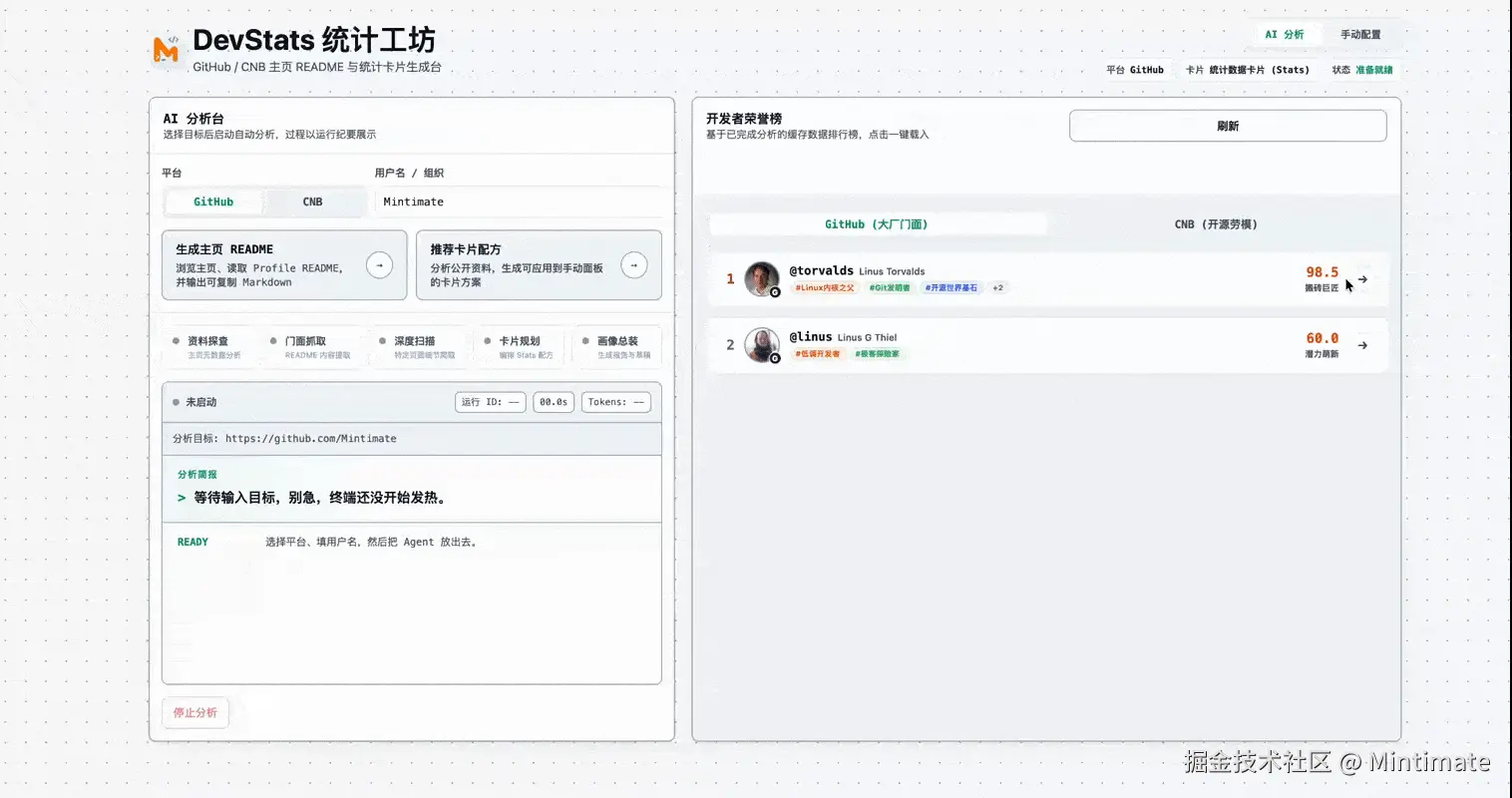Click the 卡片规划 step indicator
This screenshot has height=798, width=1512.
tap(519, 347)
